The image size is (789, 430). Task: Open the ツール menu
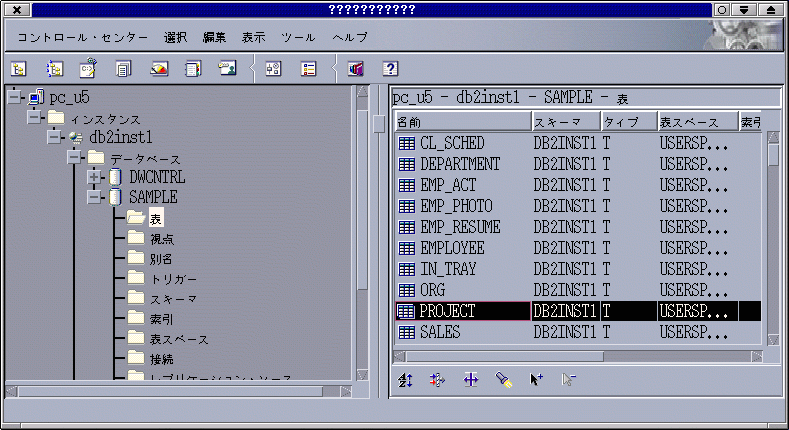click(298, 37)
